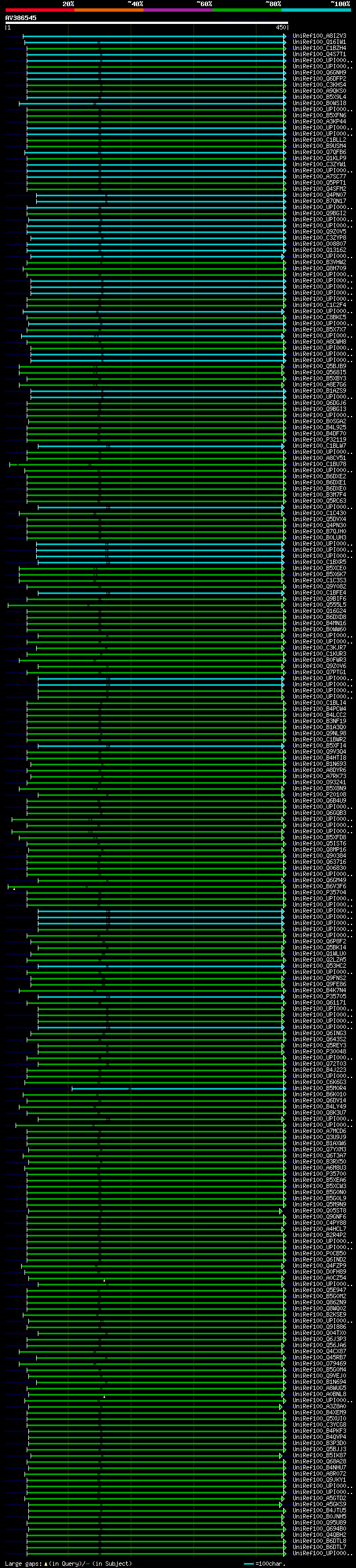
Task: Select hit label UniRef100_B9USM4
Action: (319, 146)
